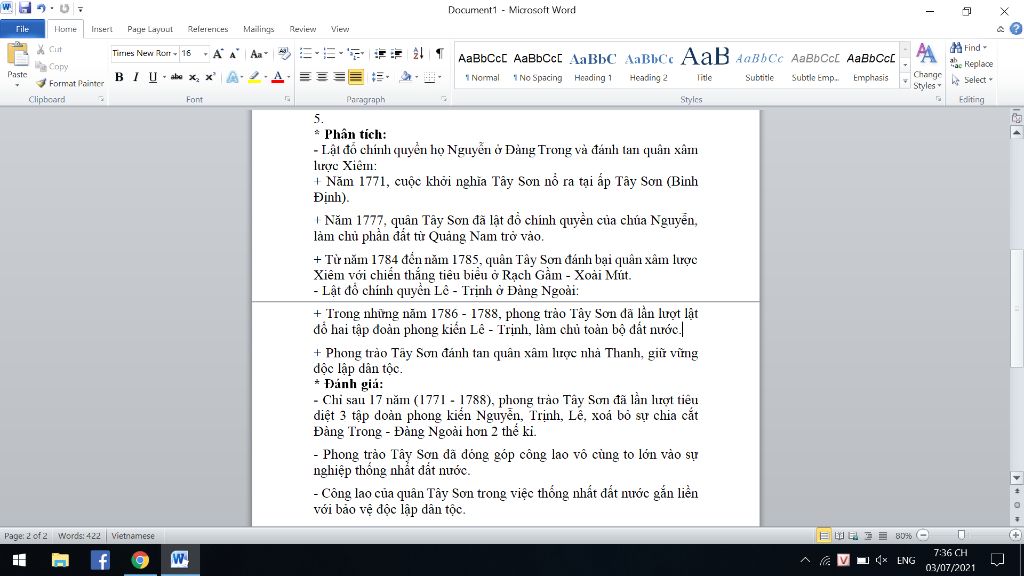
Task: Click the Bullets list icon
Action: pos(305,54)
